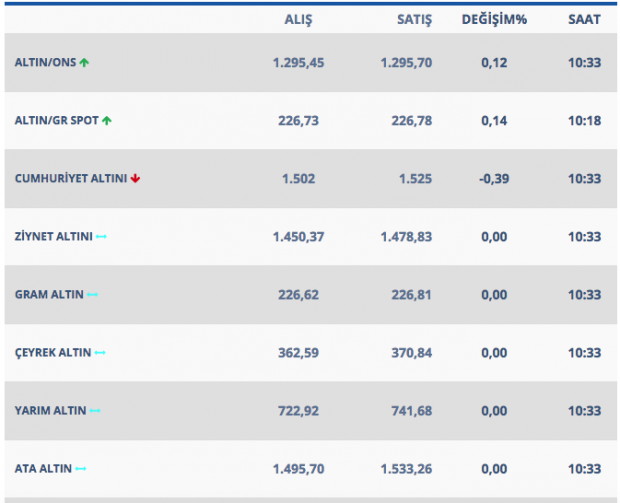
Task: Click the -0,39 change value
Action: [x=493, y=178]
